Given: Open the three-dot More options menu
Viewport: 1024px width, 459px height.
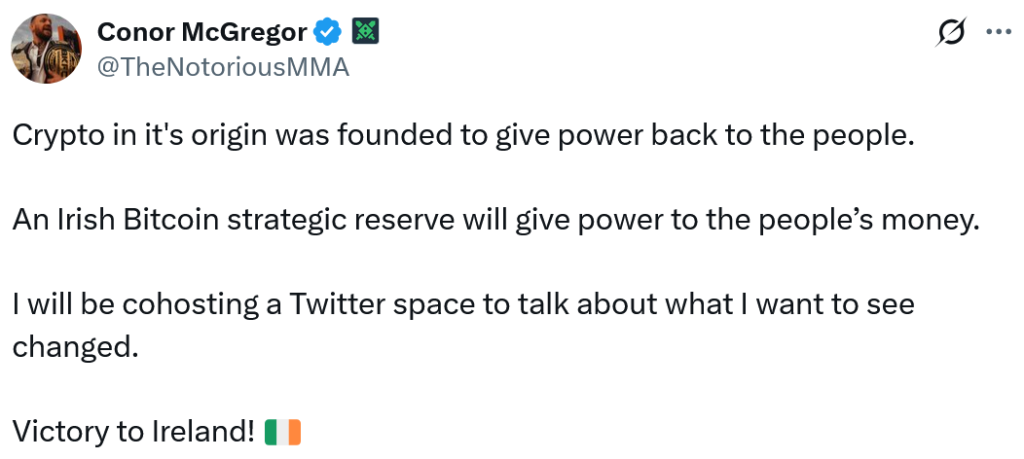Looking at the screenshot, I should click(x=999, y=31).
